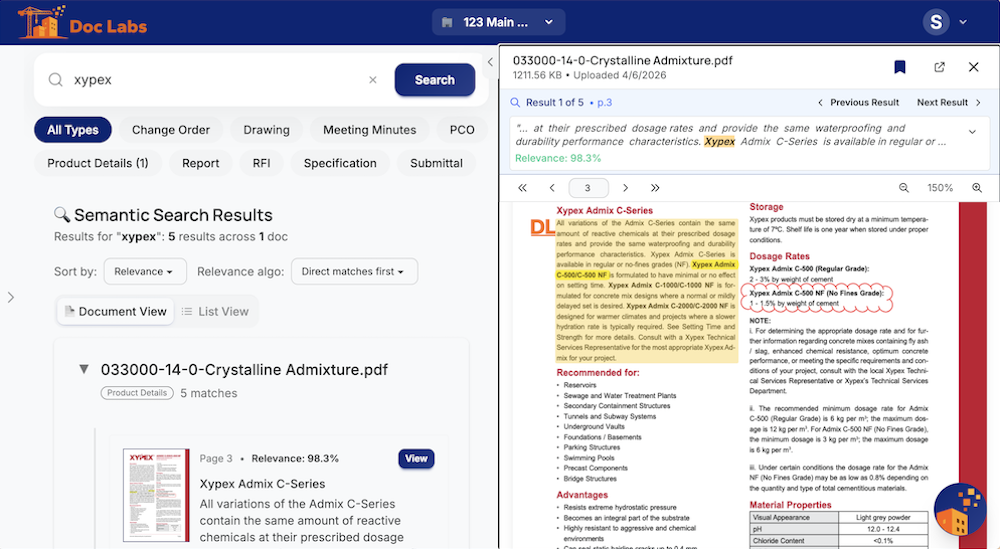The width and height of the screenshot is (1000, 549).
Task: Click the 'Storage' heading in PDF
Action: [767, 207]
